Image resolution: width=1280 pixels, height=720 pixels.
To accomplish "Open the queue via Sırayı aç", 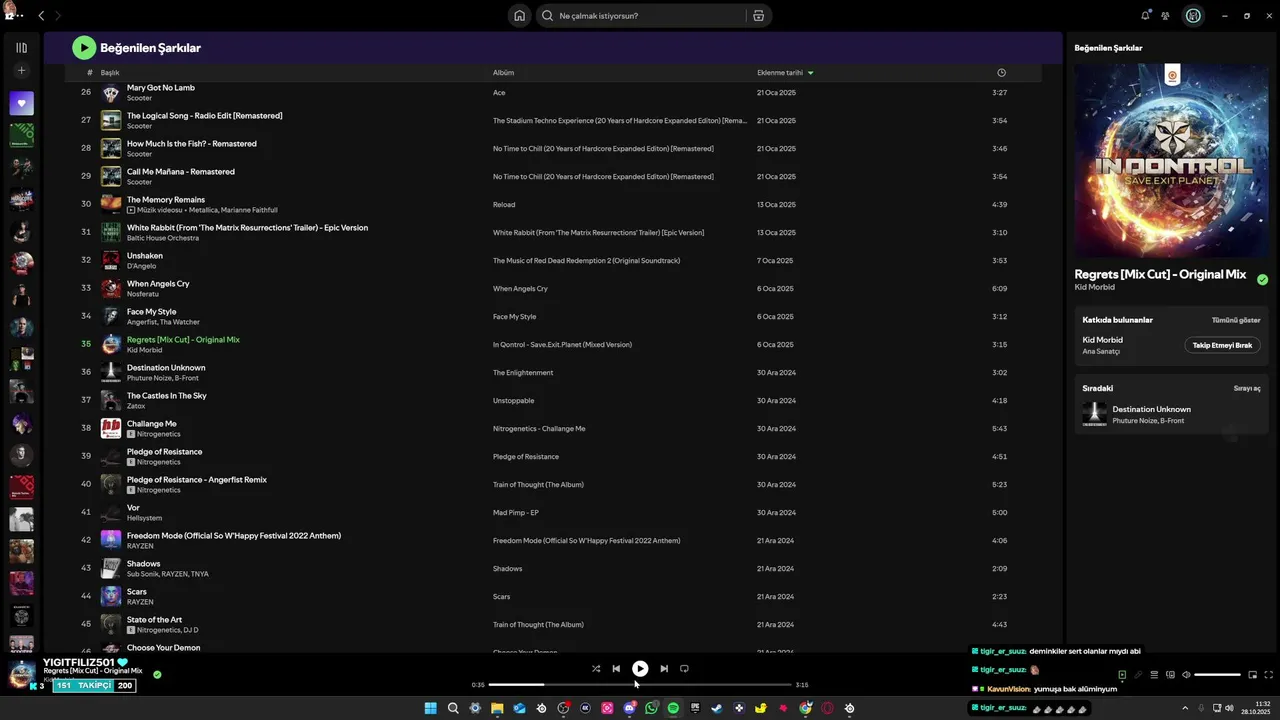I will [x=1247, y=388].
